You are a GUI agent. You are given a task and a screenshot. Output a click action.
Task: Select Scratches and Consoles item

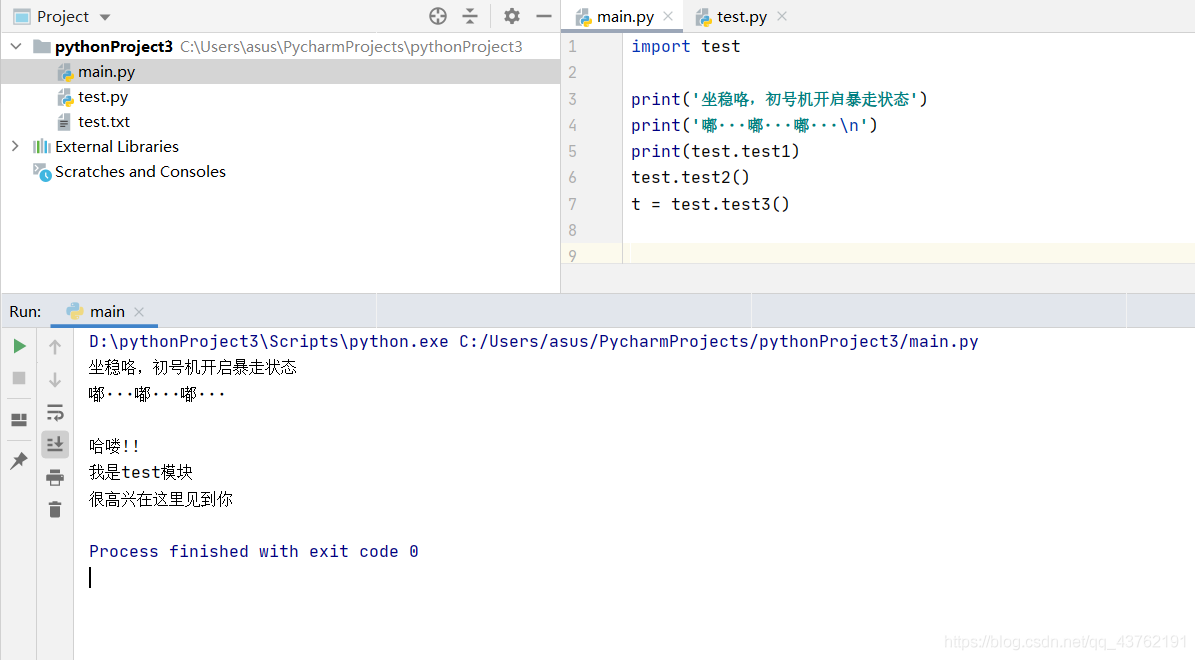(x=140, y=171)
